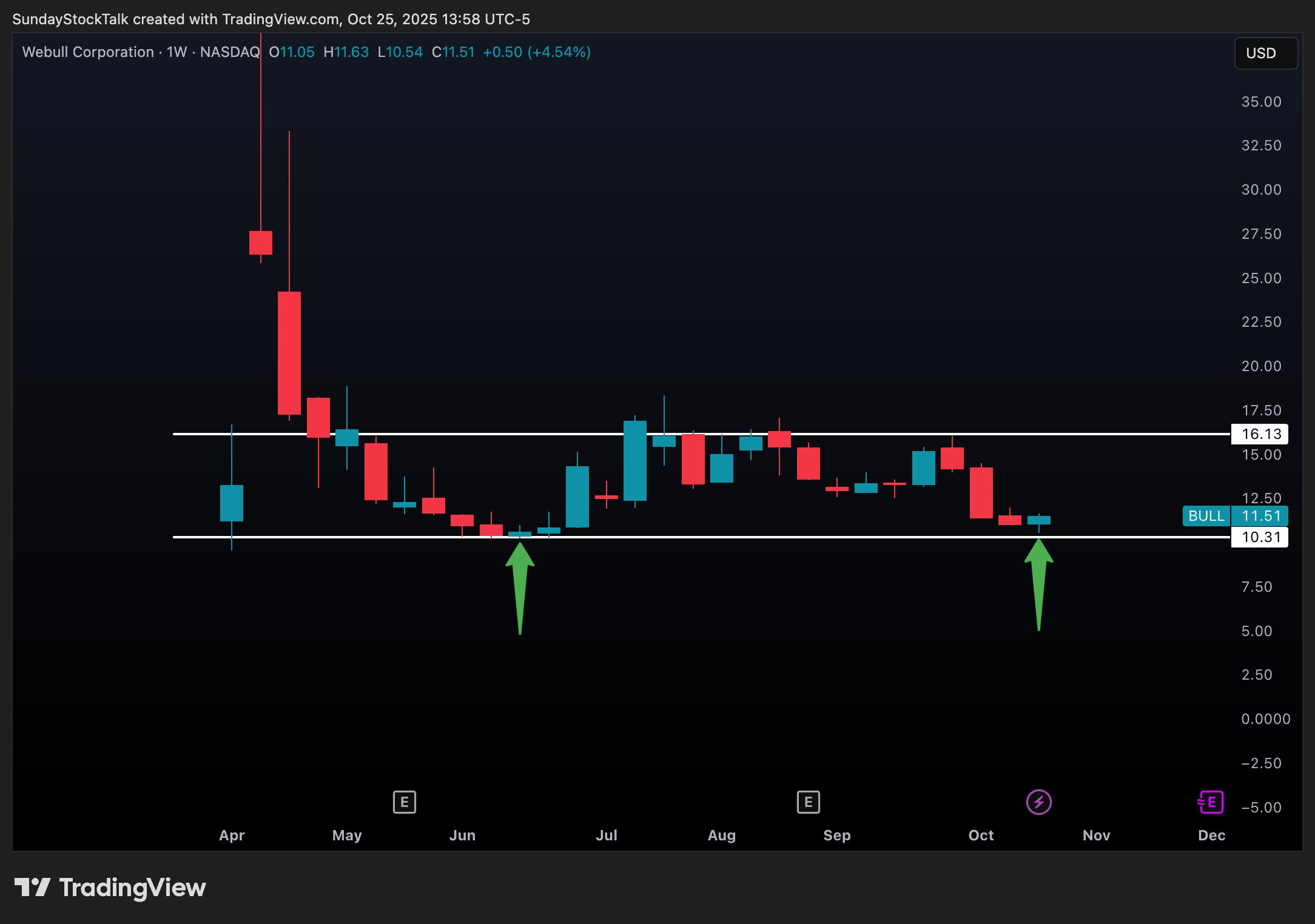Click the Jul label on time axis

(606, 835)
